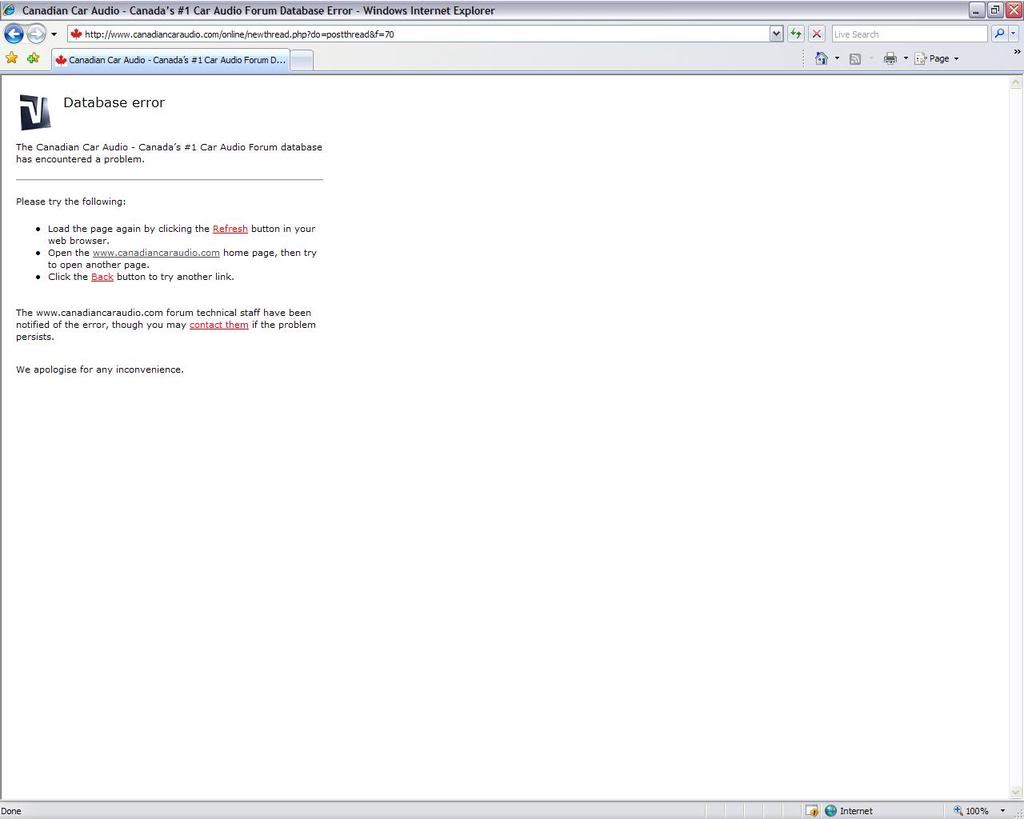Click the Back navigation arrow
The image size is (1024, 819).
point(13,33)
